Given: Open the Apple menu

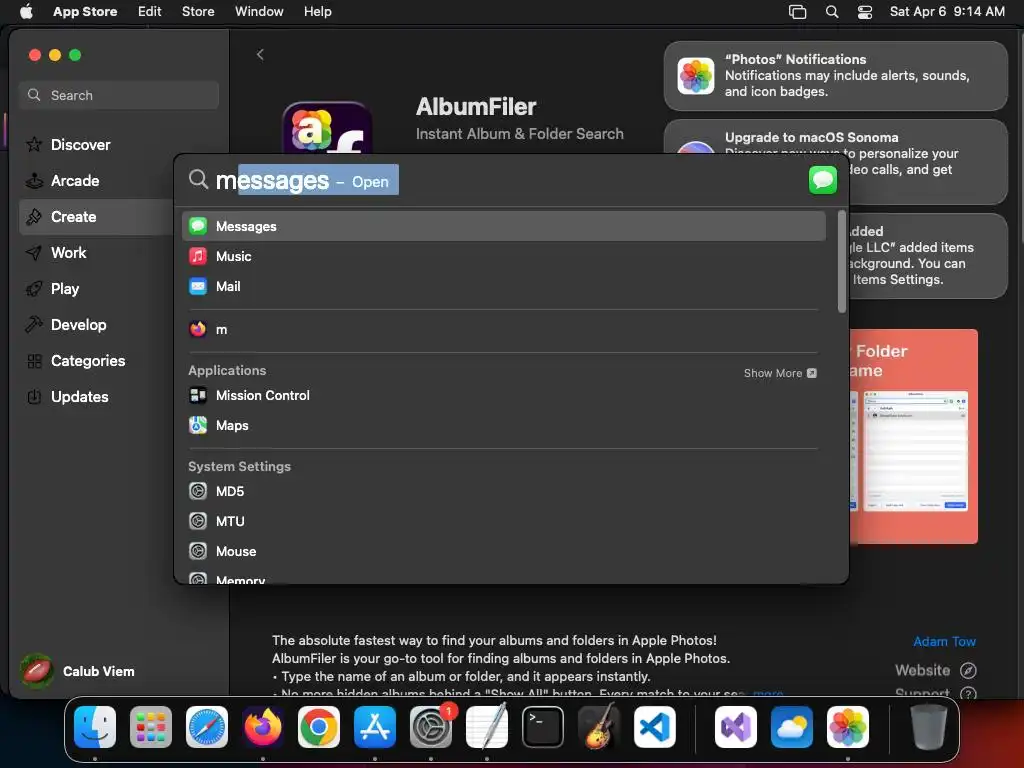Looking at the screenshot, I should (x=27, y=12).
